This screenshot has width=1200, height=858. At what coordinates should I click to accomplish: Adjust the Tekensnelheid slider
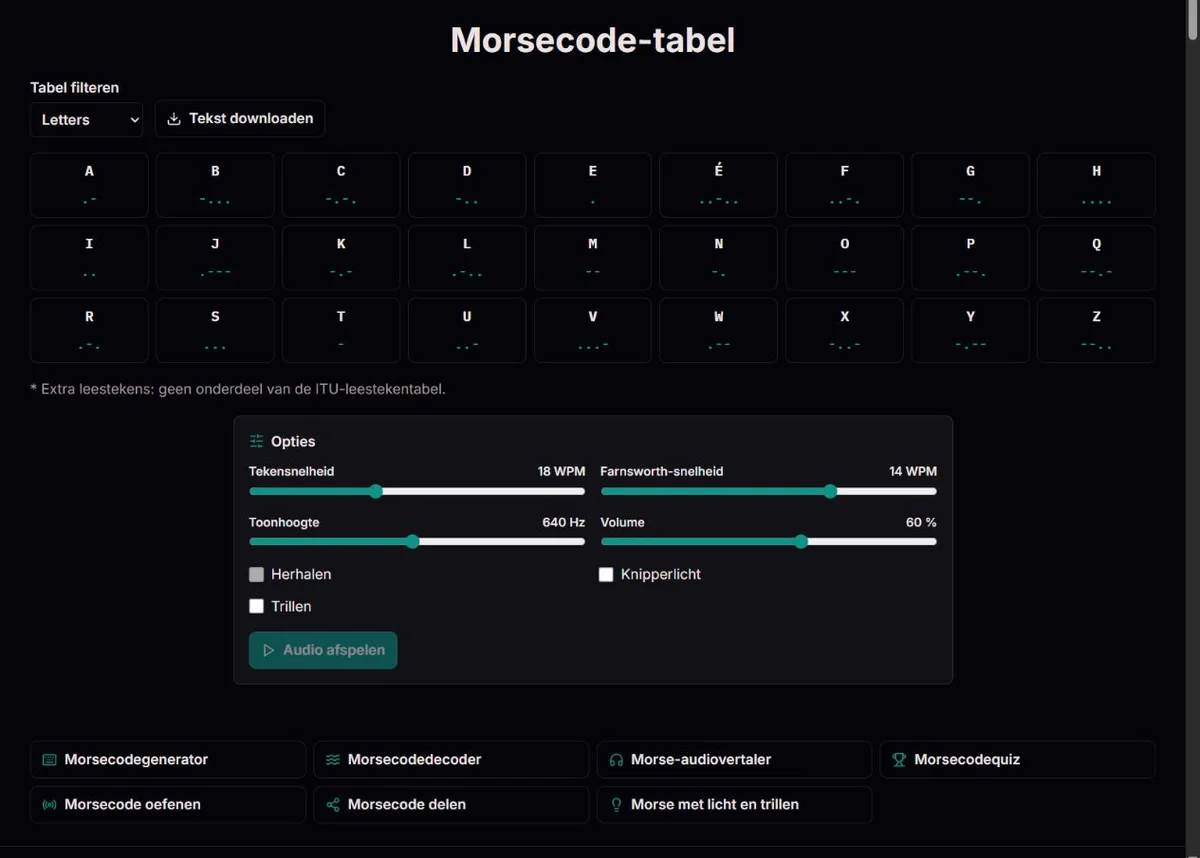click(x=417, y=491)
